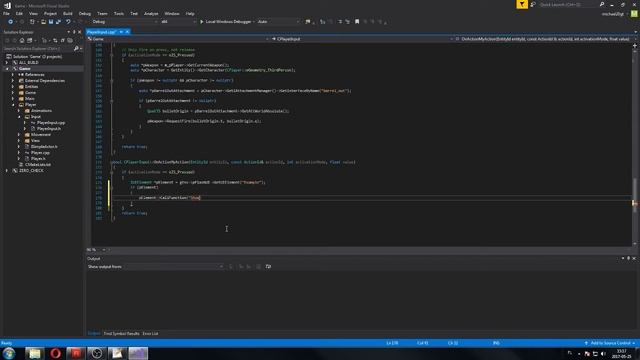This screenshot has width=640, height=360.
Task: Select PlayerInput.h in Solution Explorer
Action: pyautogui.click(x=49, y=129)
